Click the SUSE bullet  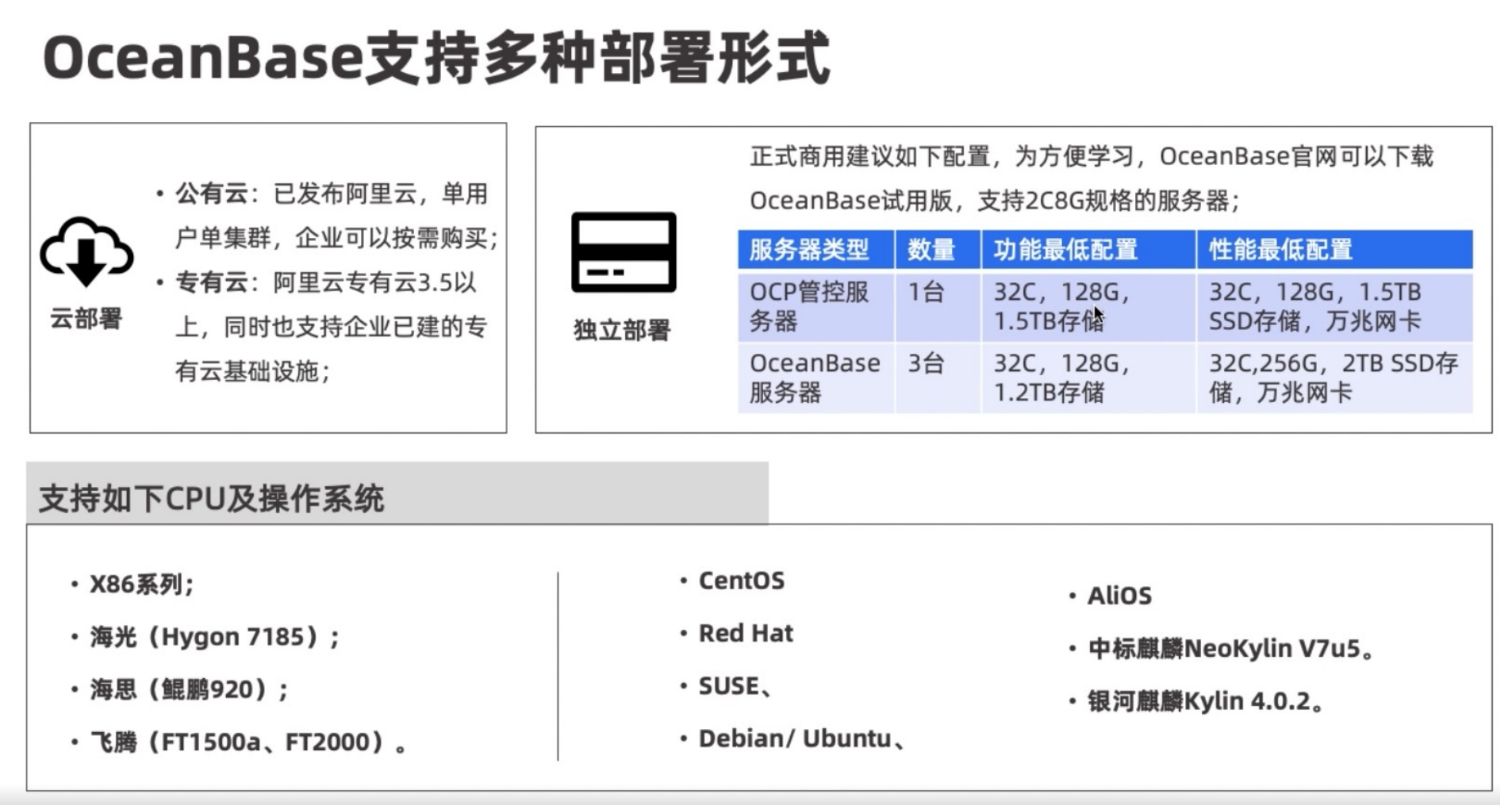coord(735,686)
